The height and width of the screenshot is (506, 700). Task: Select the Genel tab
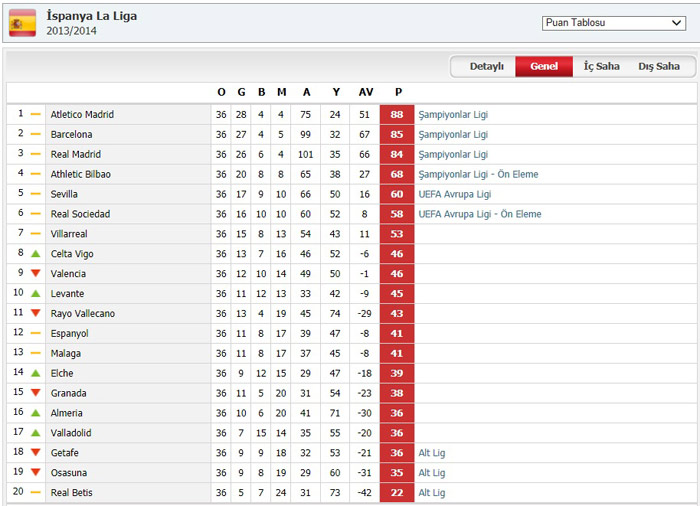[x=544, y=67]
